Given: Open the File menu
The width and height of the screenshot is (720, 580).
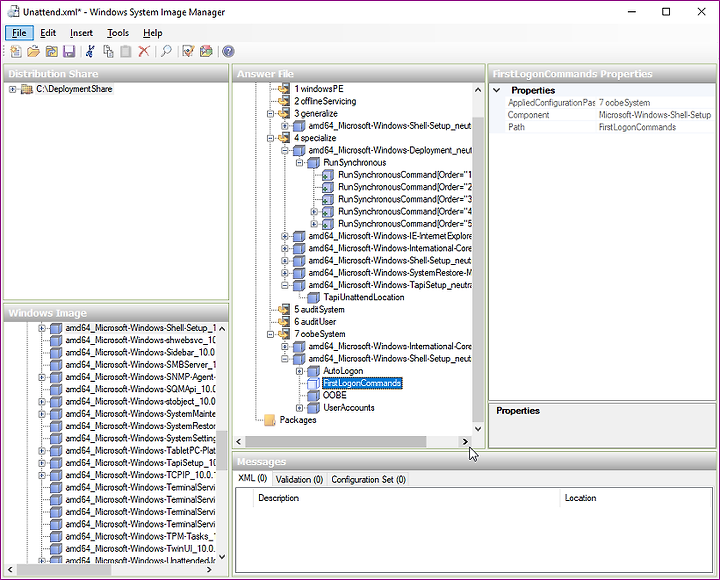Looking at the screenshot, I should coord(19,33).
